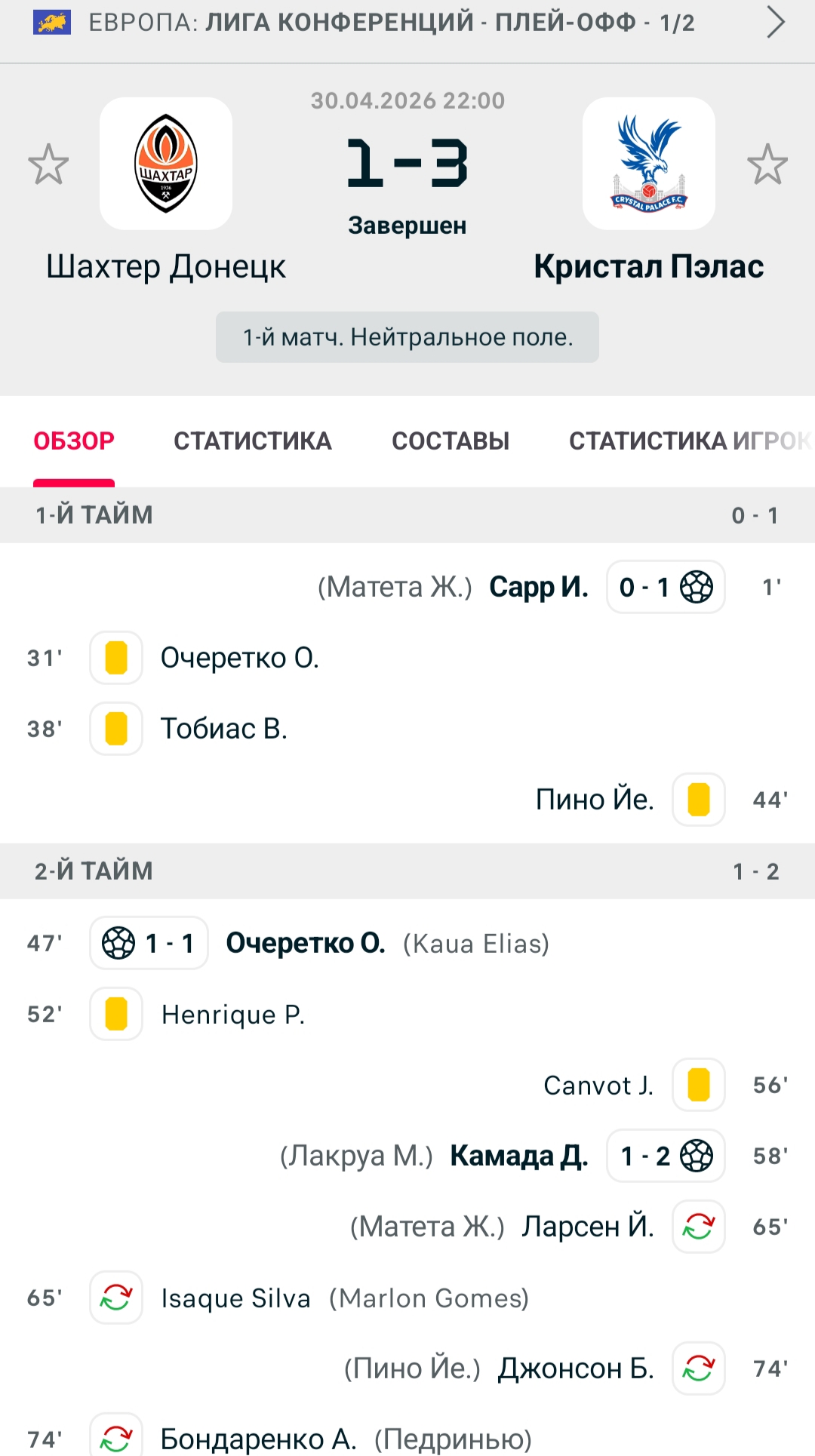Select the ОБЗОР tab

[74, 441]
